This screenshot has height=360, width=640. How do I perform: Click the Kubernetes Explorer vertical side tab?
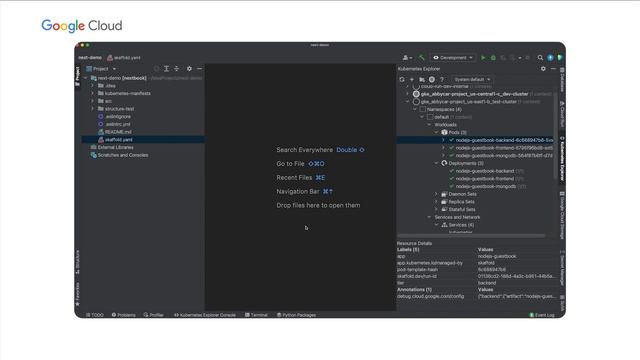pyautogui.click(x=562, y=159)
